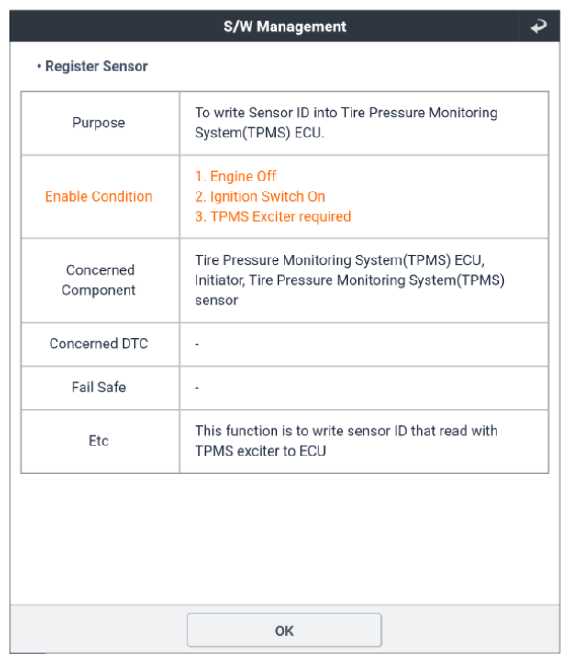Click the Fail Safe row label
The width and height of the screenshot is (570, 663).
(99, 387)
